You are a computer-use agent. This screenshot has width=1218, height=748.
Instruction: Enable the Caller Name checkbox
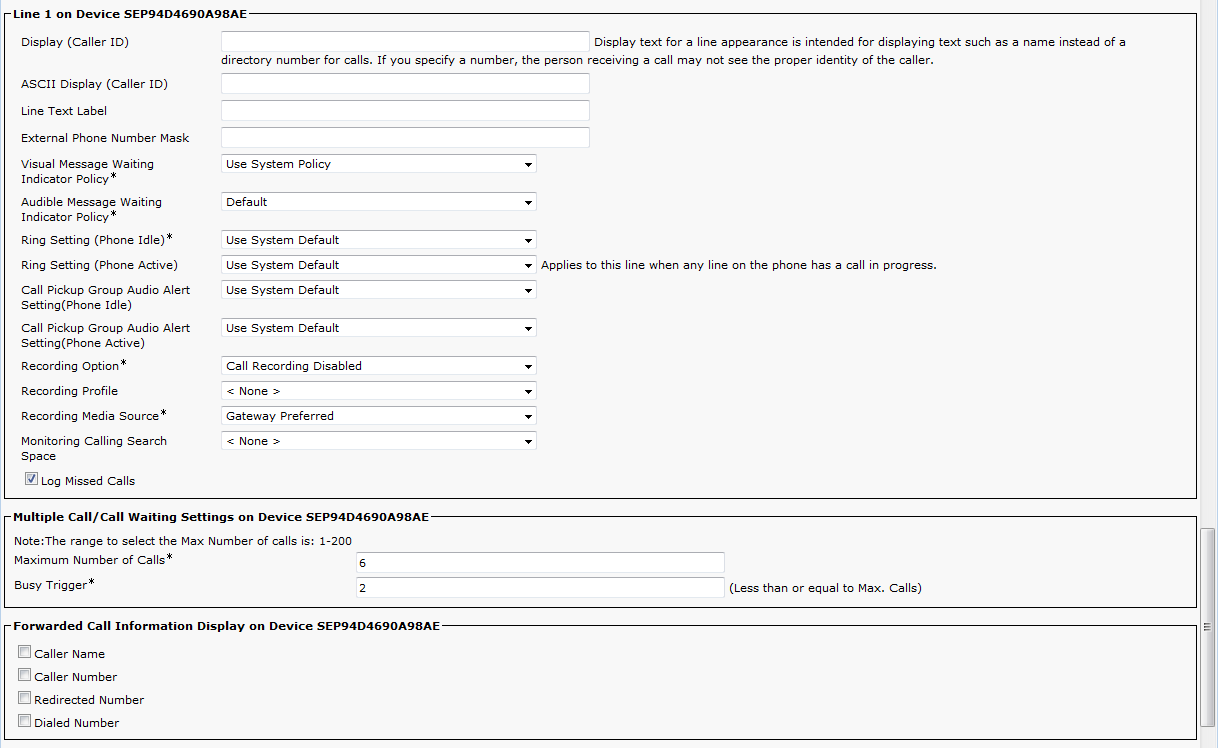[25, 652]
